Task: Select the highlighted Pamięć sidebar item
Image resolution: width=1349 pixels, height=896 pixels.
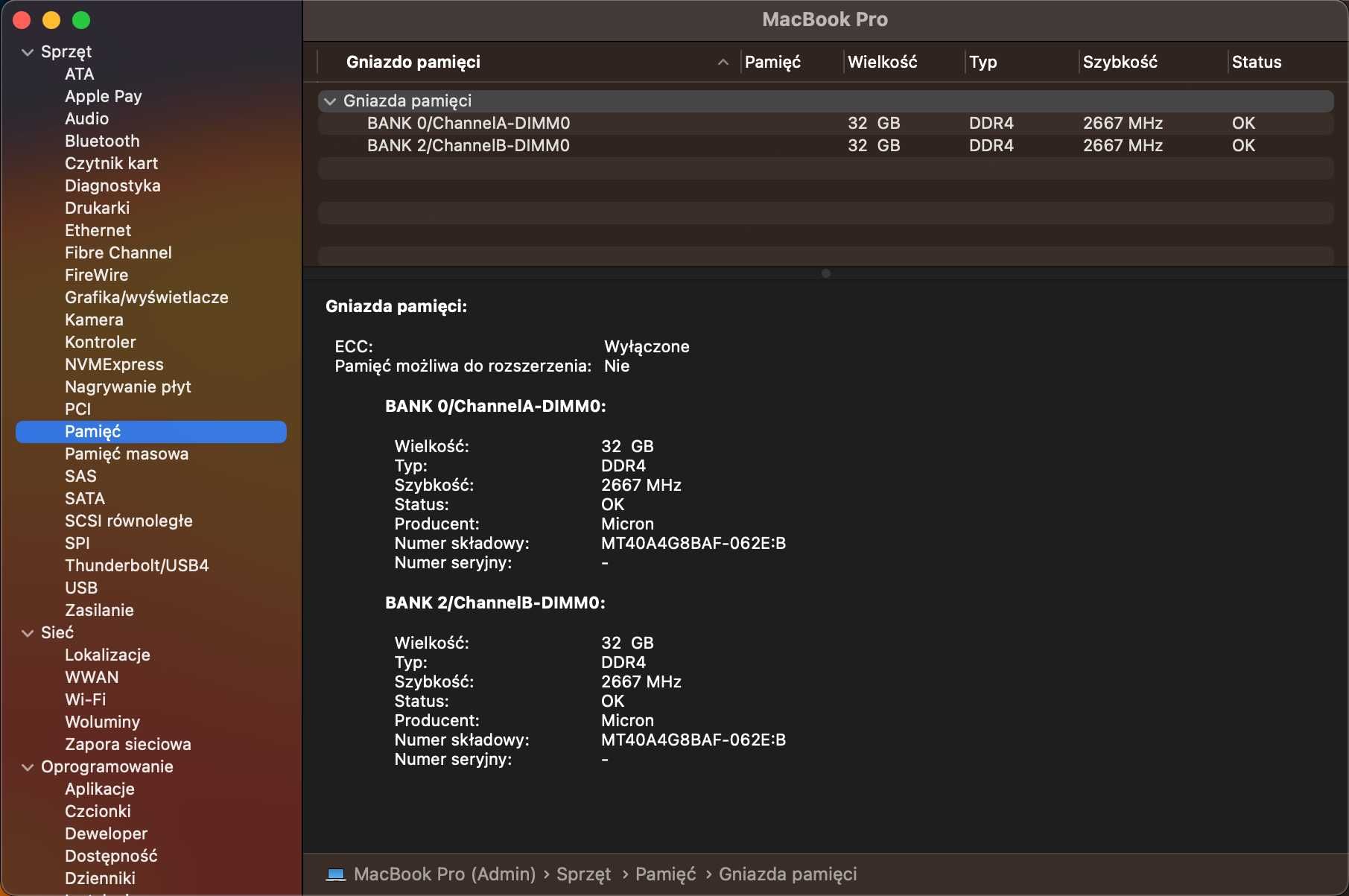Action: (x=151, y=432)
